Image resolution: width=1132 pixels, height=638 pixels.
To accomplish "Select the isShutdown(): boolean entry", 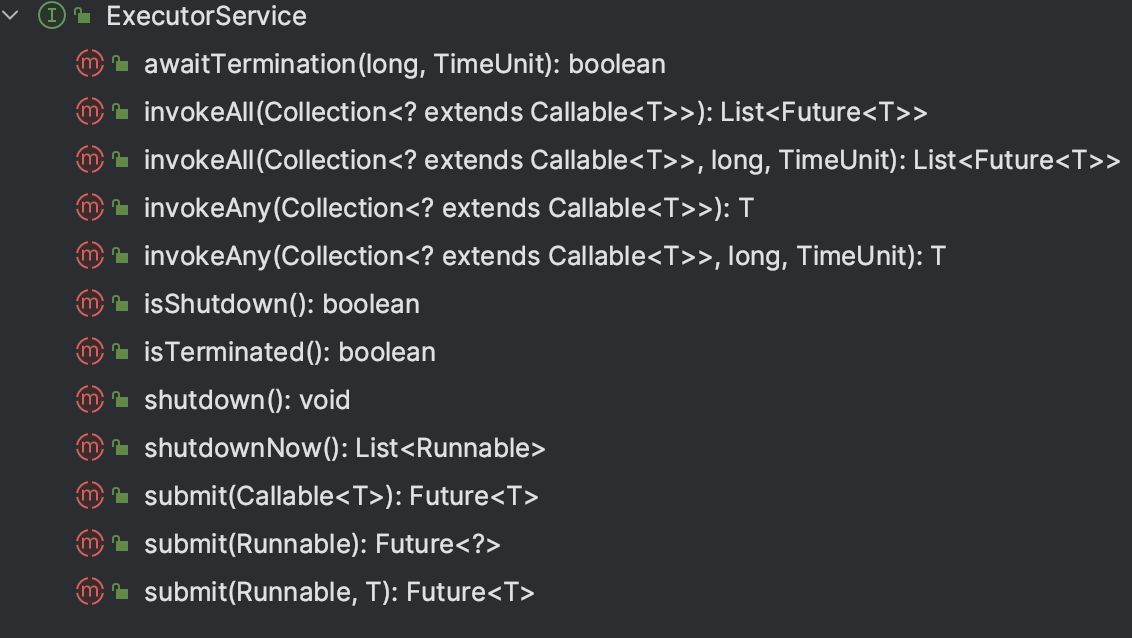I will (281, 304).
